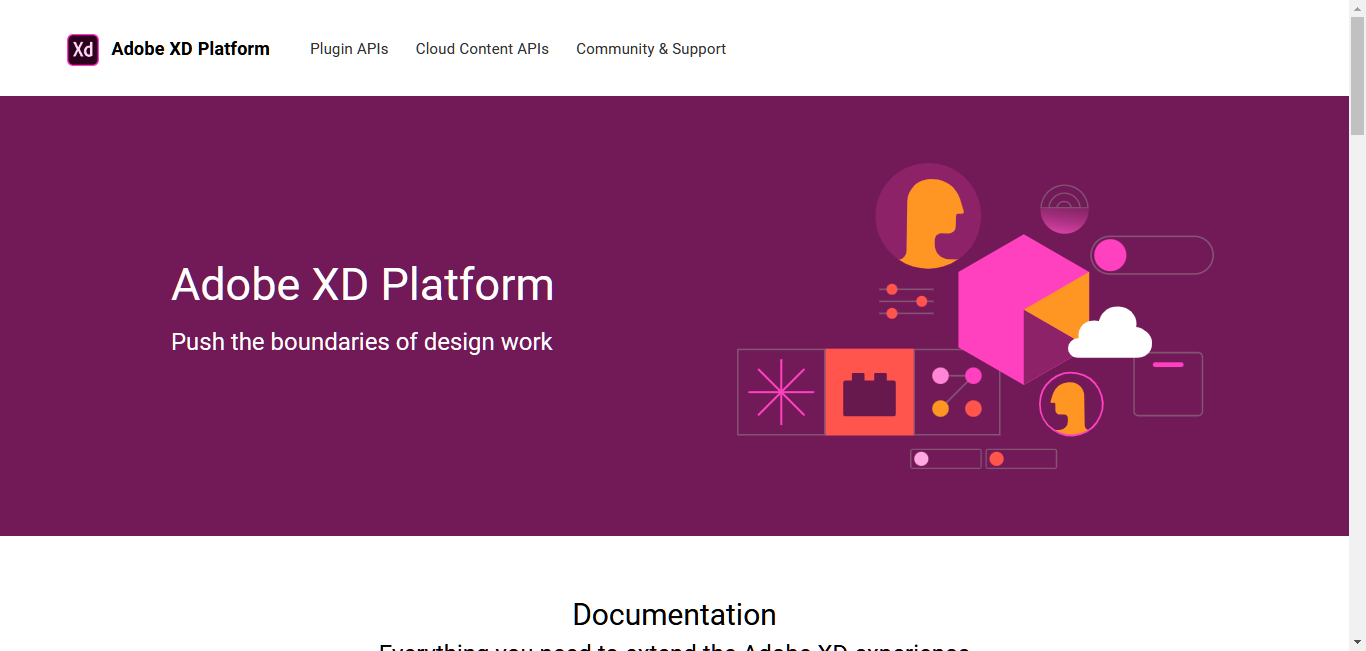Click the vertical scrollbar thumb
Image resolution: width=1366 pixels, height=651 pixels.
point(1357,75)
